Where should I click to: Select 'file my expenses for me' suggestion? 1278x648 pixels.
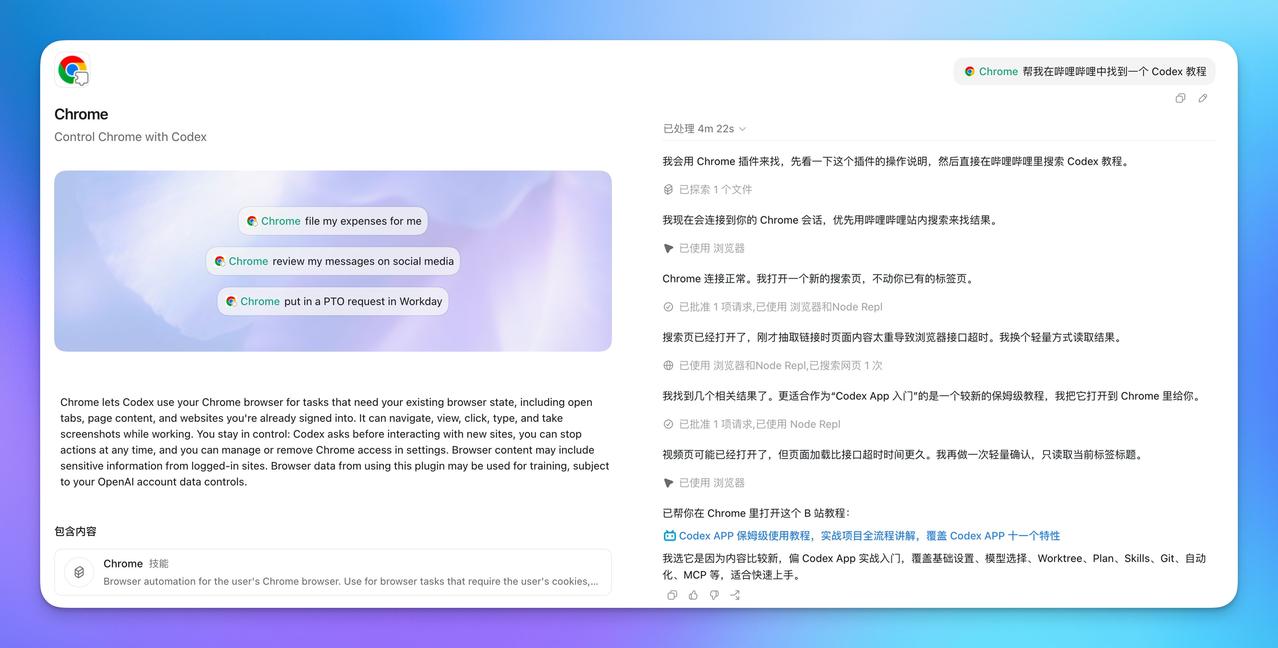[x=333, y=221]
